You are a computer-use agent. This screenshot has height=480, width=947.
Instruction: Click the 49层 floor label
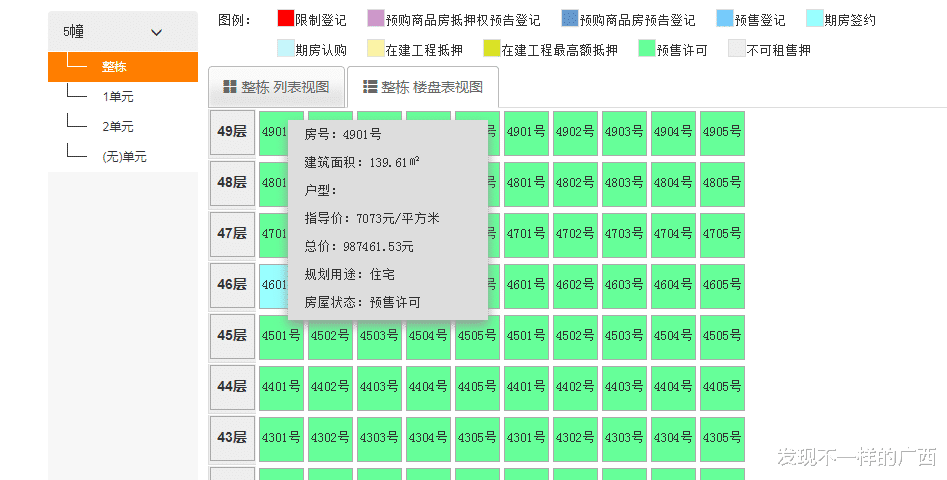point(233,132)
